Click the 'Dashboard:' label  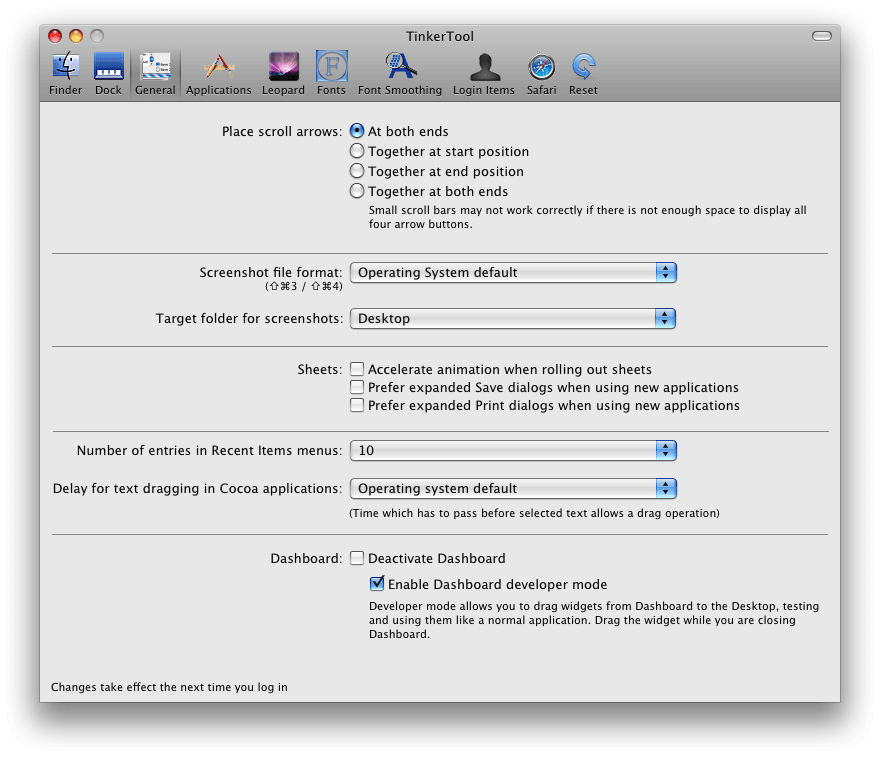[306, 558]
